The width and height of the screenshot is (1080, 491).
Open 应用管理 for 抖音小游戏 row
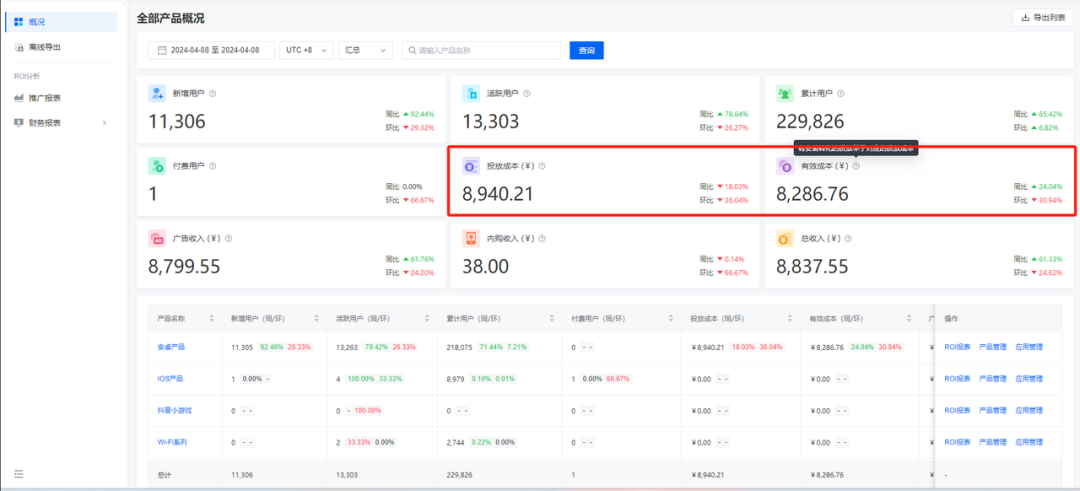point(1029,410)
